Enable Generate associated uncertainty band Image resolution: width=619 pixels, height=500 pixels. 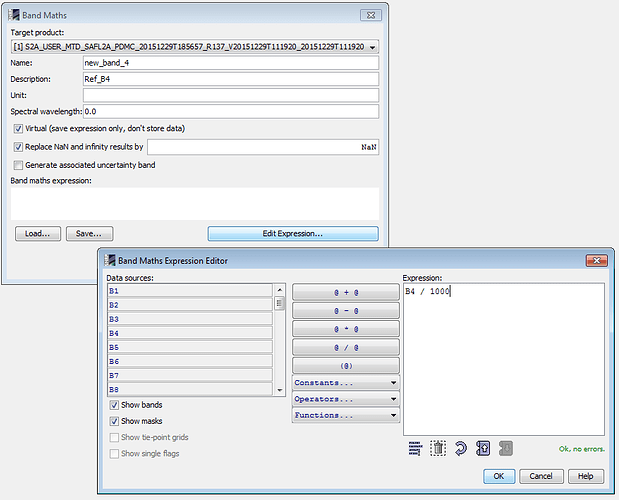pyautogui.click(x=18, y=165)
